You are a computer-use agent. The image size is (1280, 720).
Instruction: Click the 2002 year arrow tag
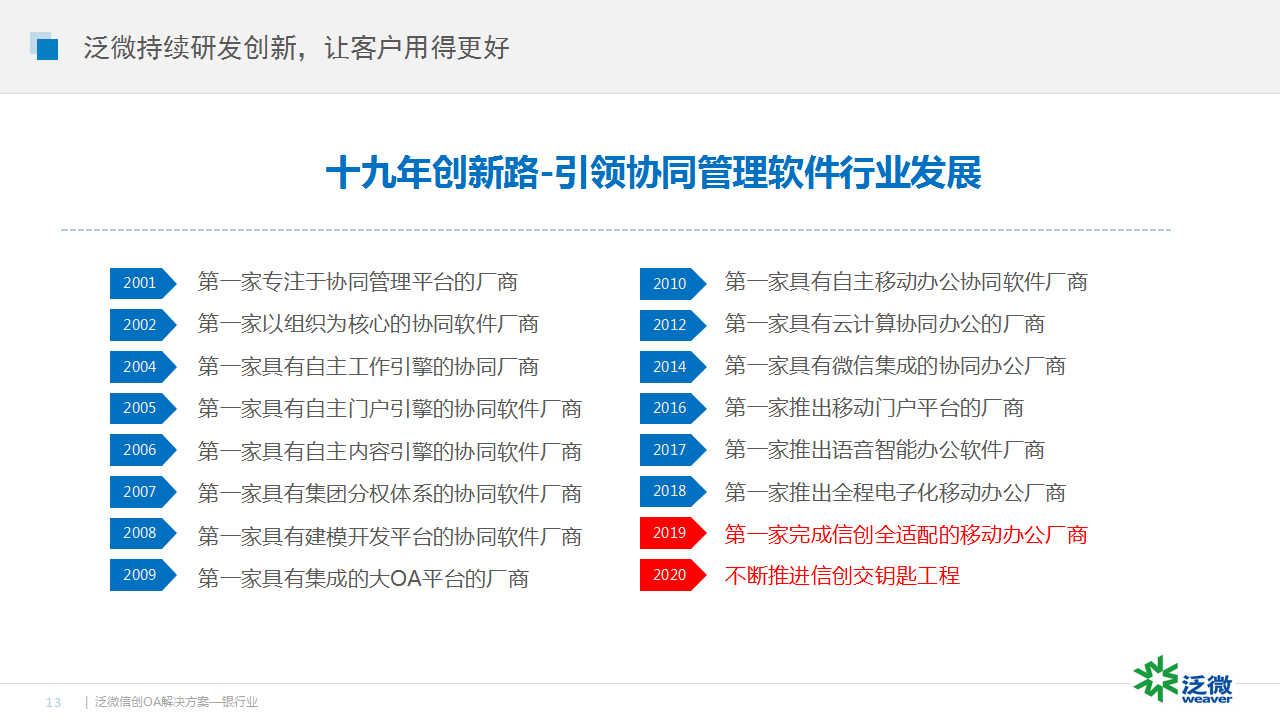tap(143, 325)
